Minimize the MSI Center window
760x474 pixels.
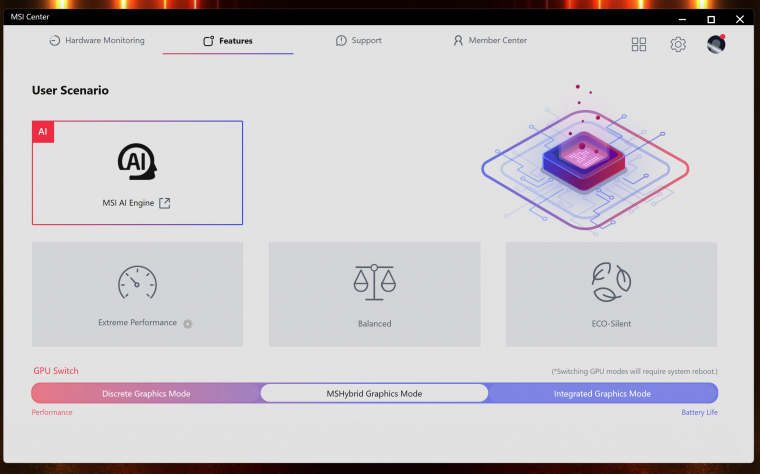(x=682, y=19)
